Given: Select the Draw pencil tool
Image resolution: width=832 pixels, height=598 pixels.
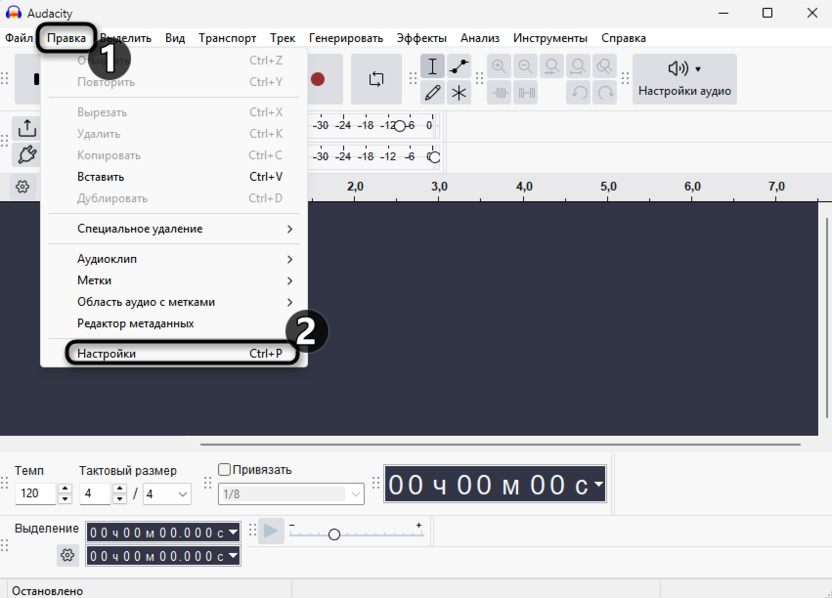Looking at the screenshot, I should click(x=432, y=93).
